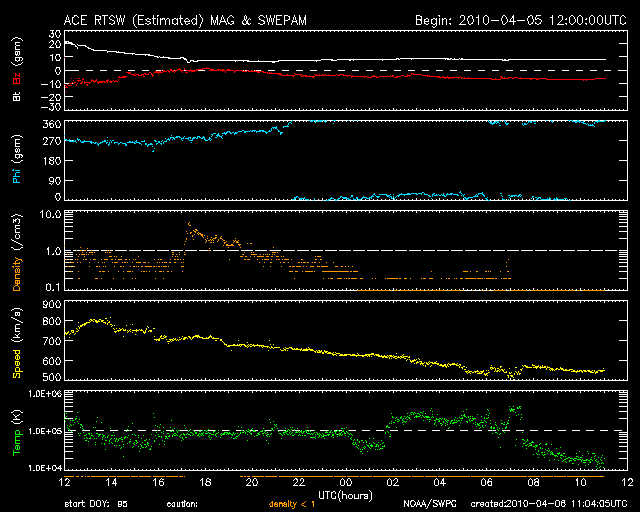Image resolution: width=640 pixels, height=512 pixels.
Task: Click the yellow "Speed" axis label
Action: coord(17,363)
